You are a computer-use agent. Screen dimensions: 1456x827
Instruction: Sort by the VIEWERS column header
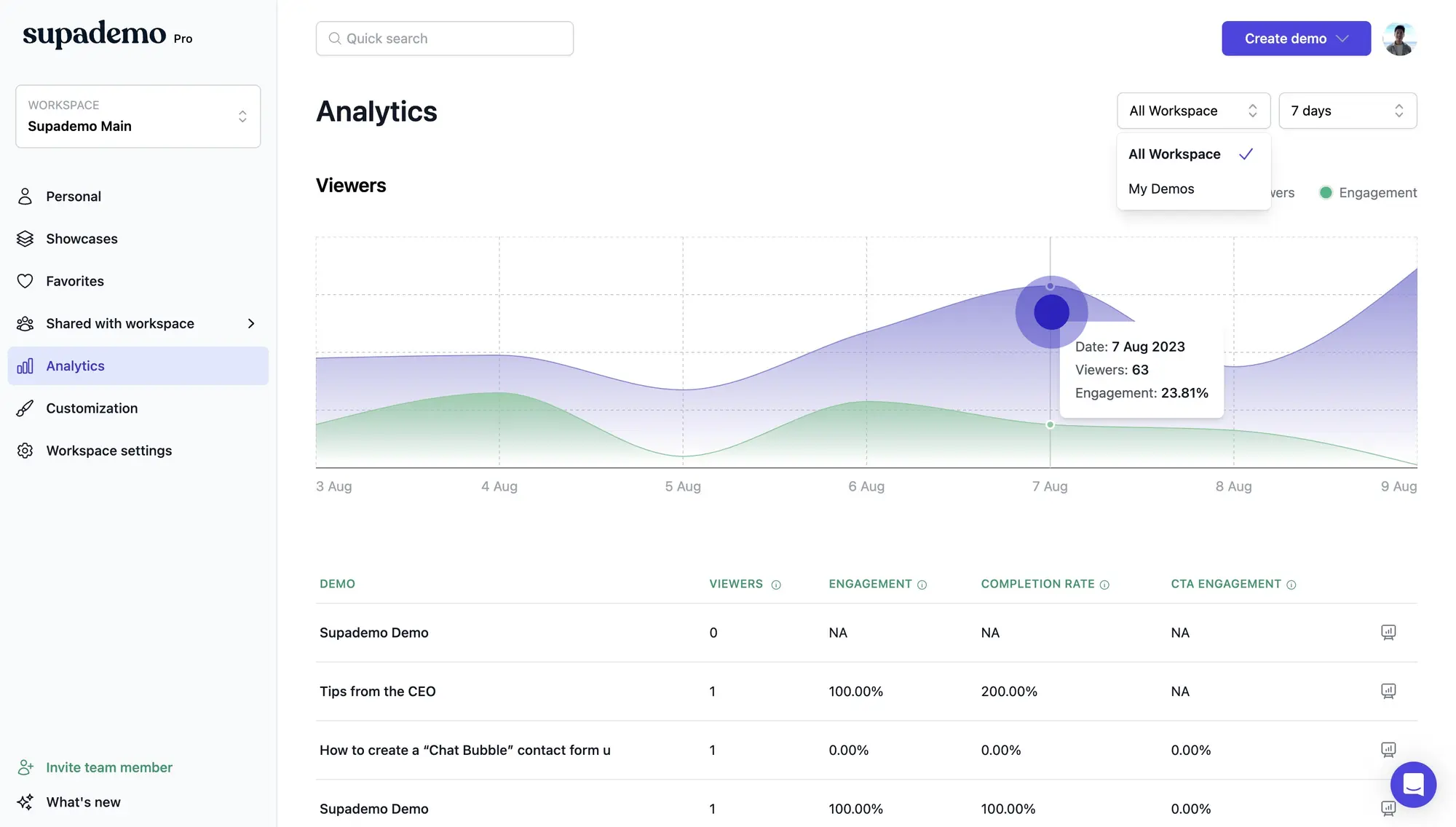tap(736, 584)
